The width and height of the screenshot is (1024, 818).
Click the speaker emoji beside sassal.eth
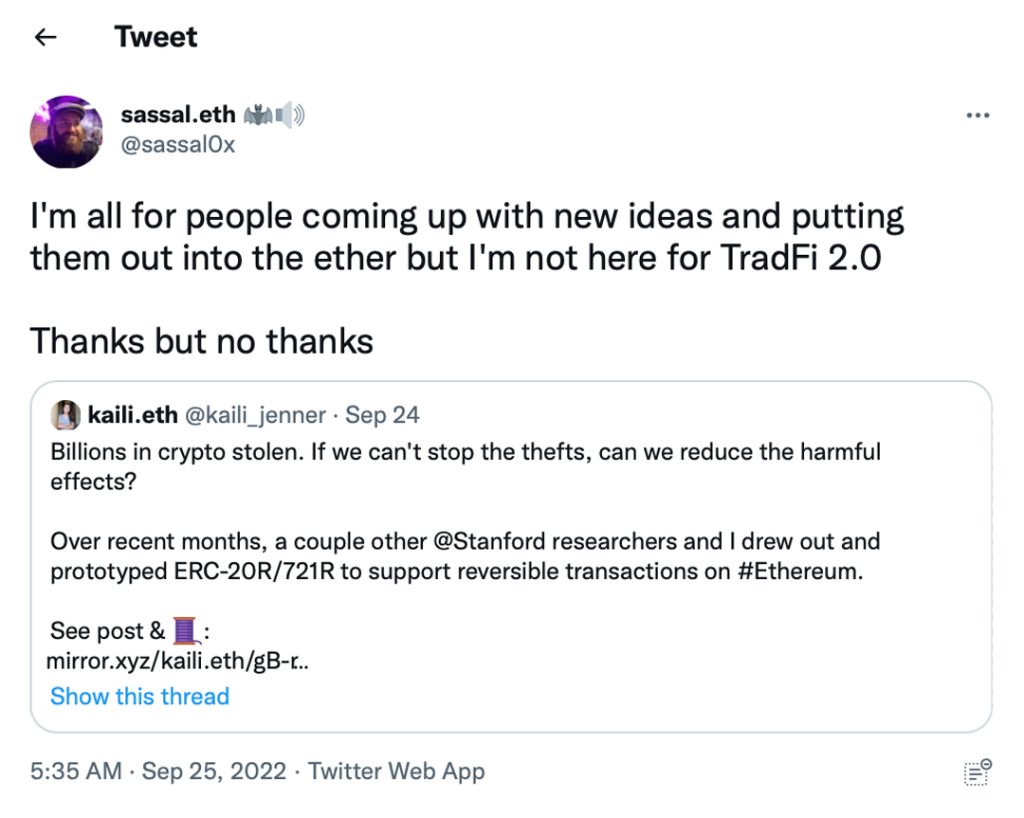coord(289,115)
